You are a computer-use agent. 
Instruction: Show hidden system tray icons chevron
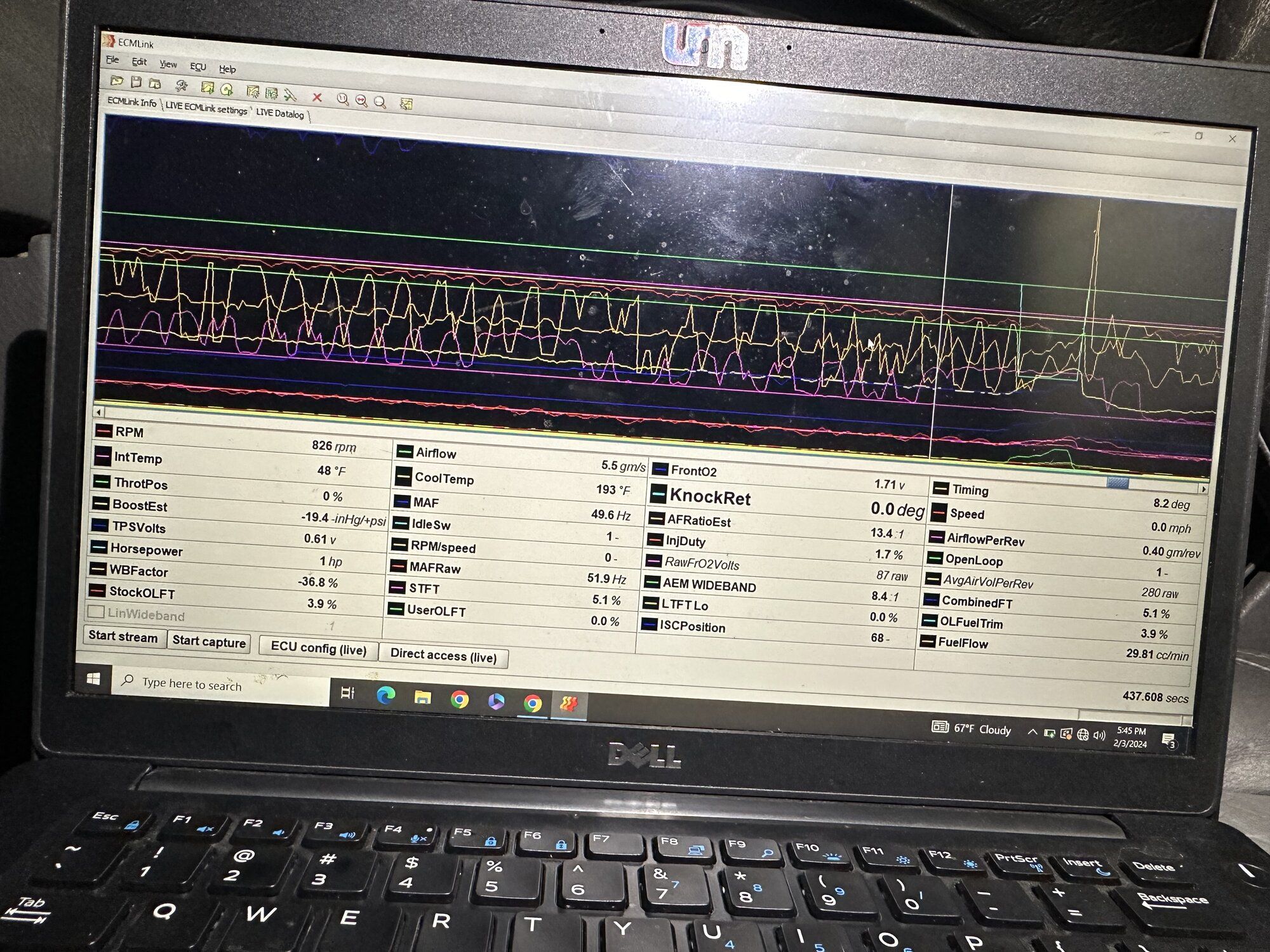coord(1033,732)
